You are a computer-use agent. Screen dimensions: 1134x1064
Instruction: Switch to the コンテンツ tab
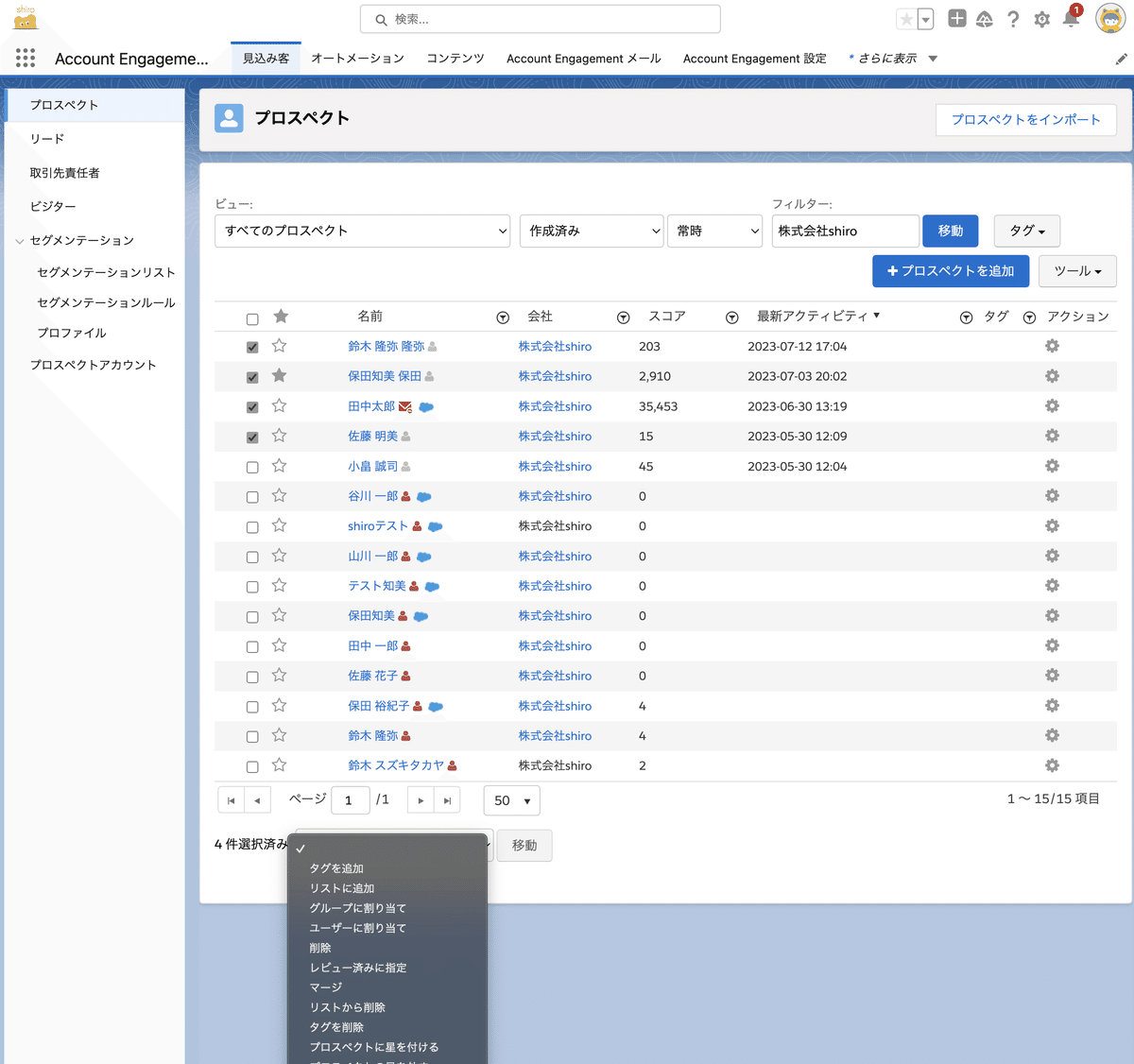[x=455, y=59]
